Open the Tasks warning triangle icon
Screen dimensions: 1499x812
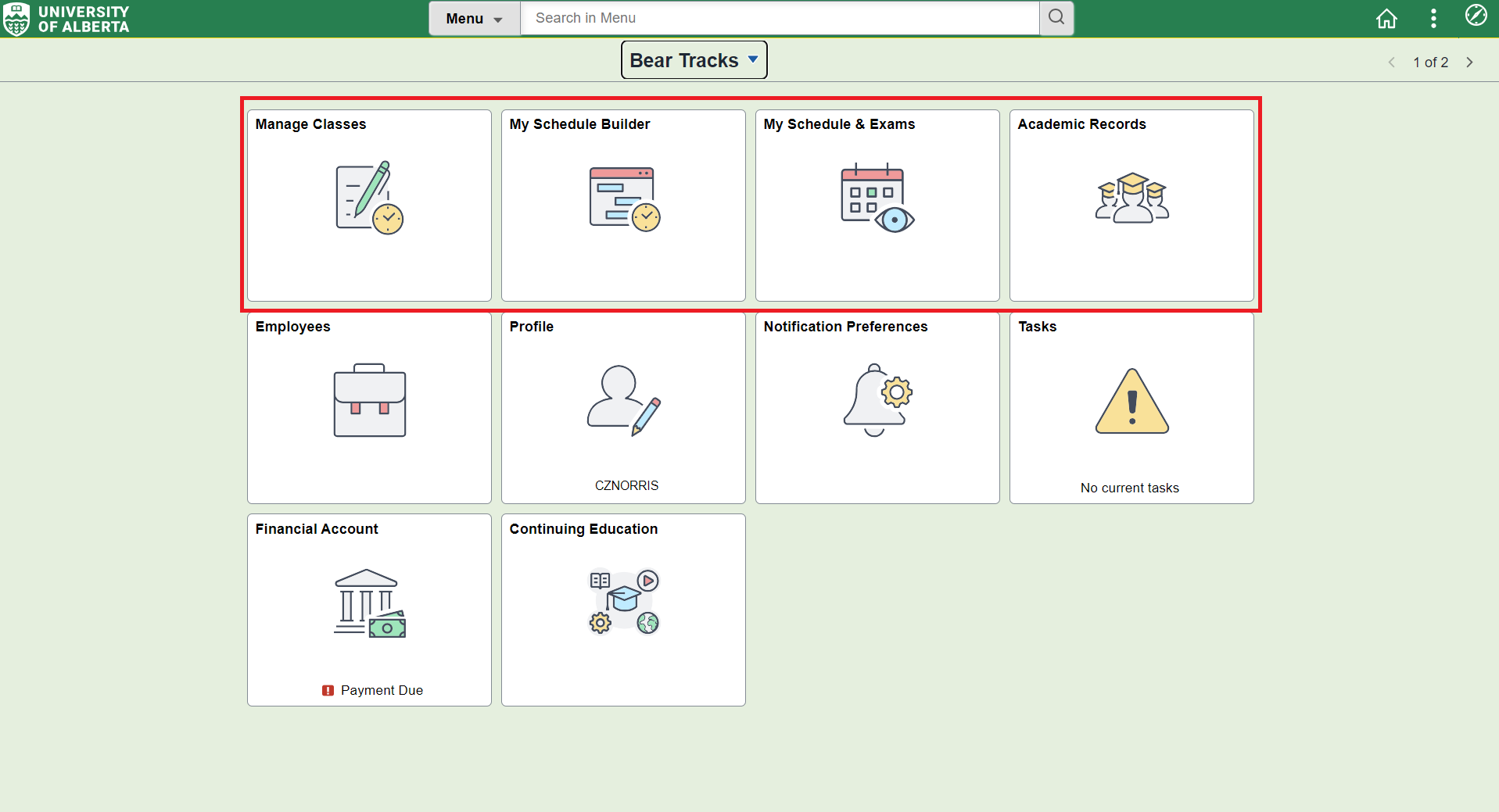click(1132, 401)
